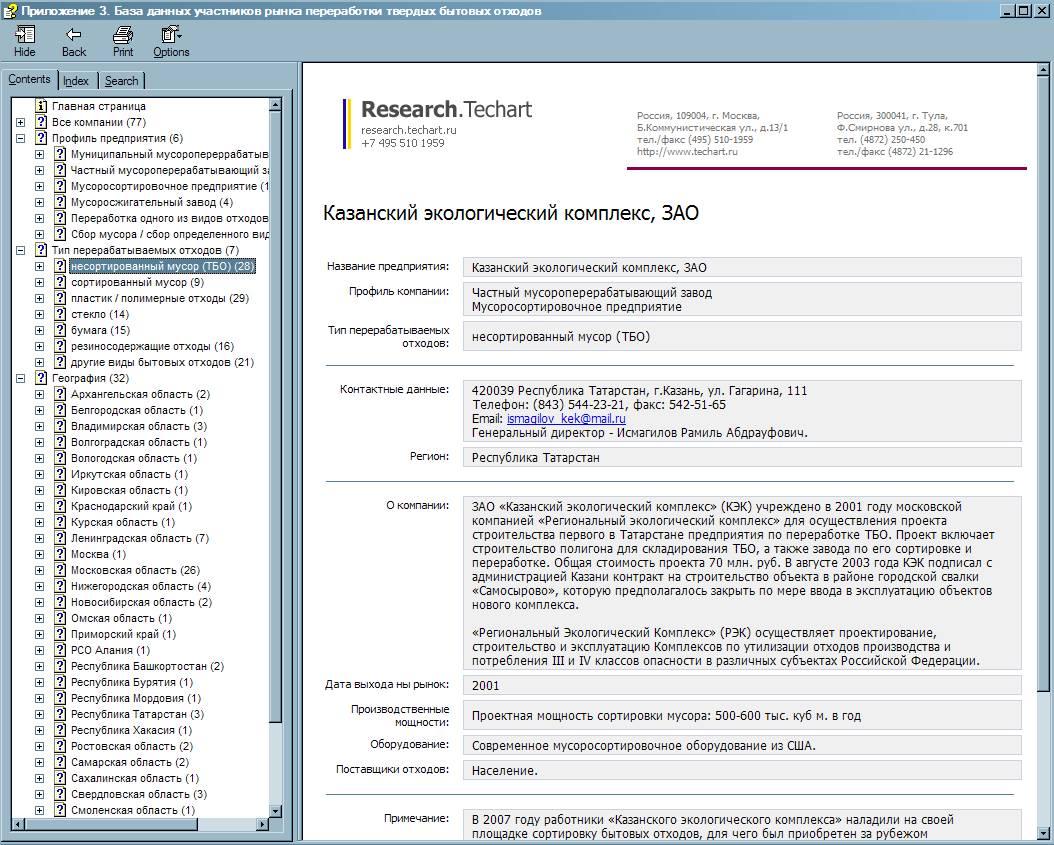Viewport: 1054px width, 845px height.
Task: Select Белгородская область (1) item
Action: [x=137, y=410]
